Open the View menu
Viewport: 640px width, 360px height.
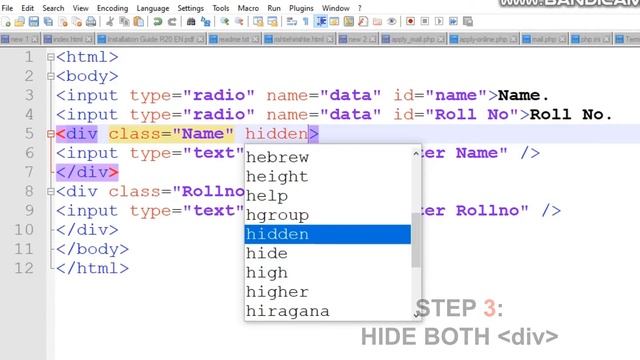(80, 8)
